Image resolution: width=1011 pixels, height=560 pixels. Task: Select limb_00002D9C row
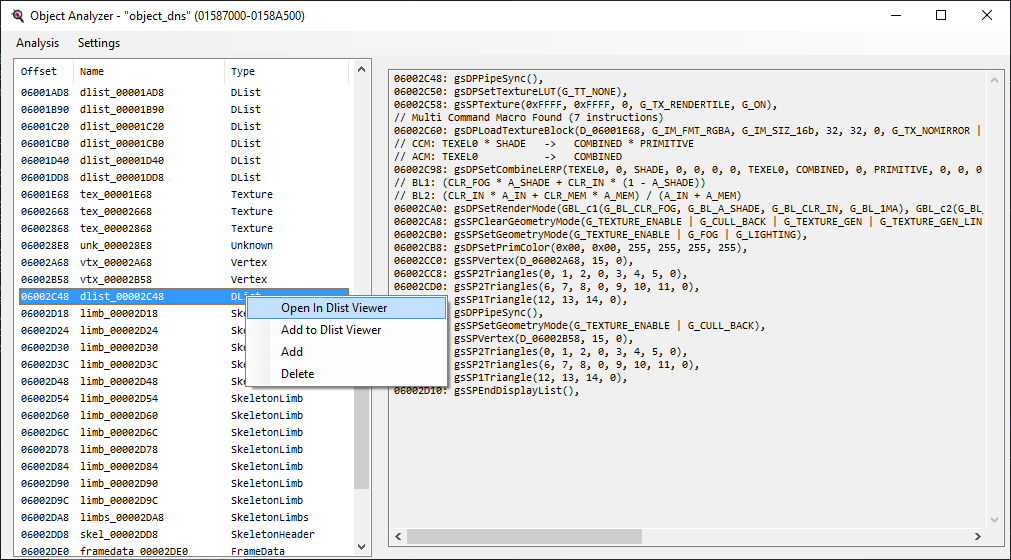pos(184,501)
